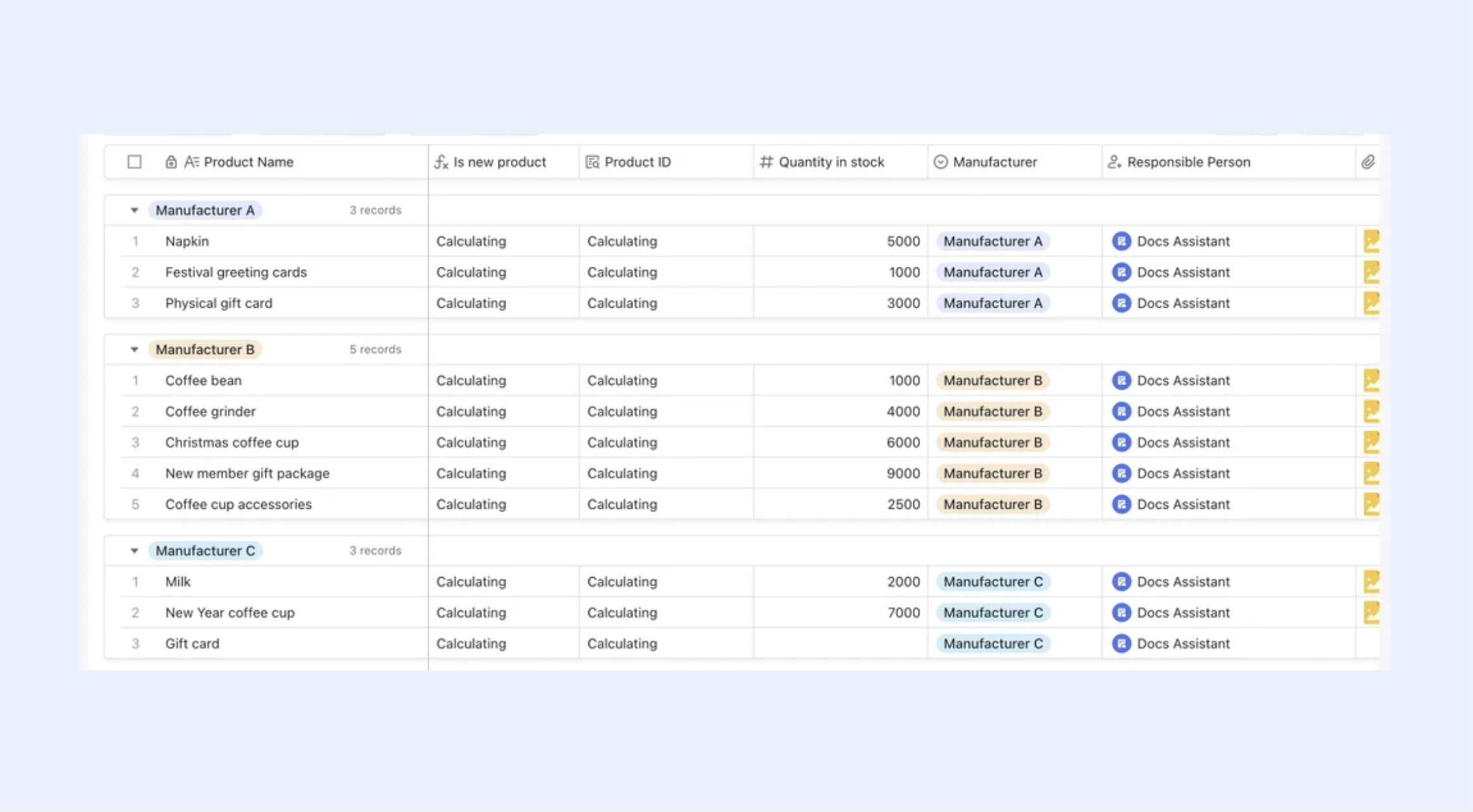Click the 7000 quantity cell
Image resolution: width=1473 pixels, height=812 pixels.
841,612
